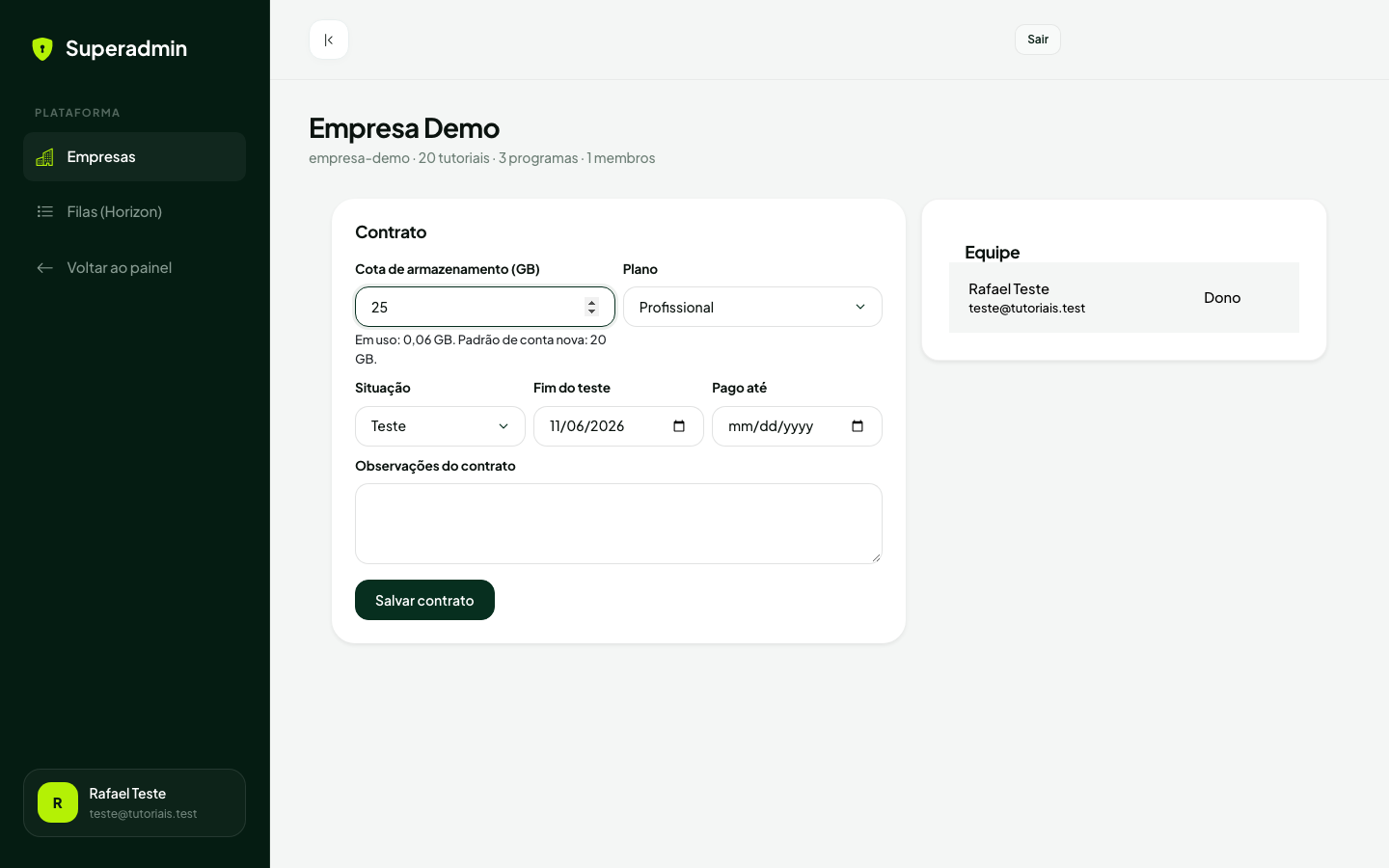
Task: Click the empresa-demo · 20 tutoriais subtitle
Action: point(481,158)
